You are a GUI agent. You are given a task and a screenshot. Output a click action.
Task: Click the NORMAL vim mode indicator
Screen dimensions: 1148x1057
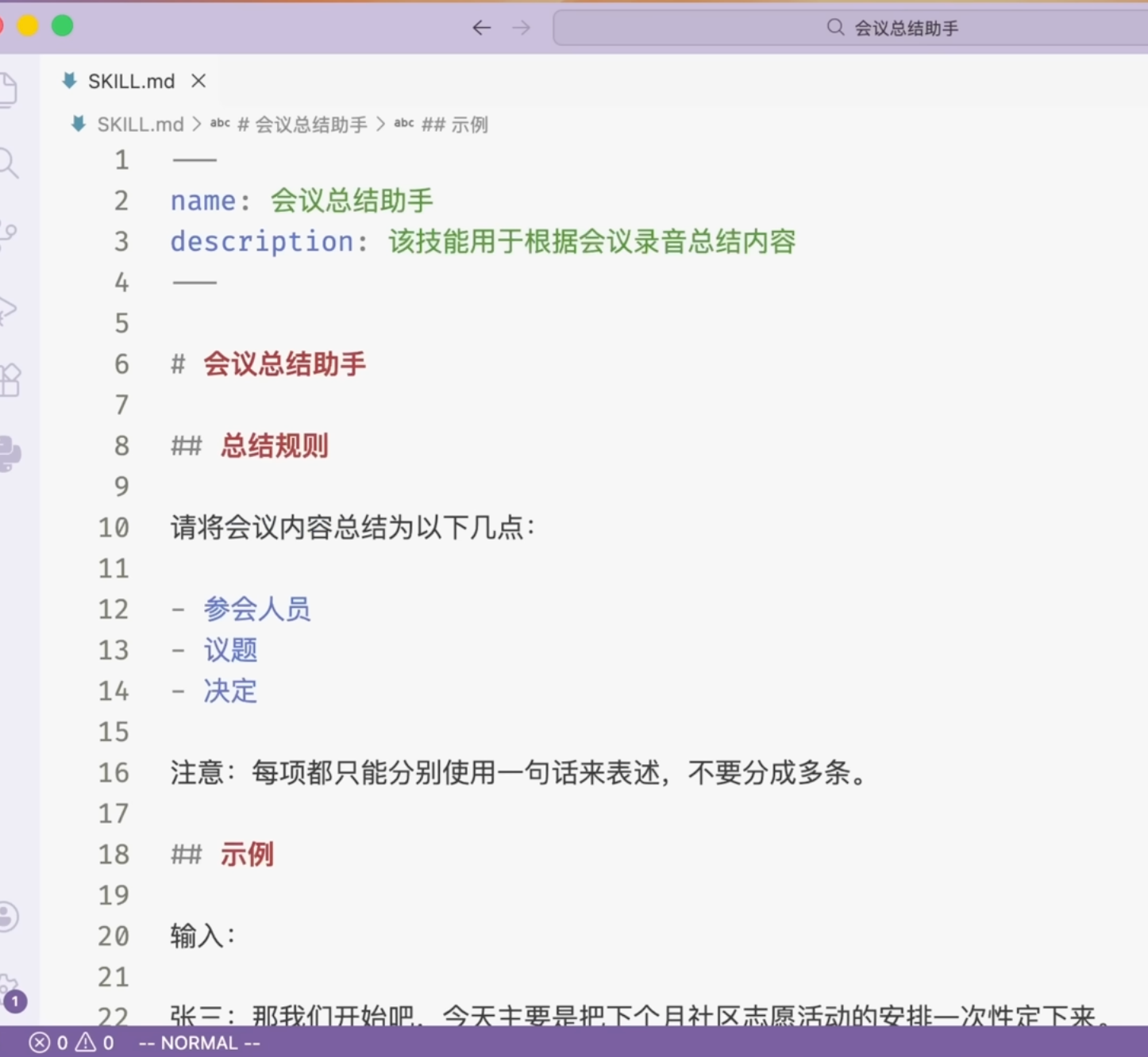pos(198,1043)
